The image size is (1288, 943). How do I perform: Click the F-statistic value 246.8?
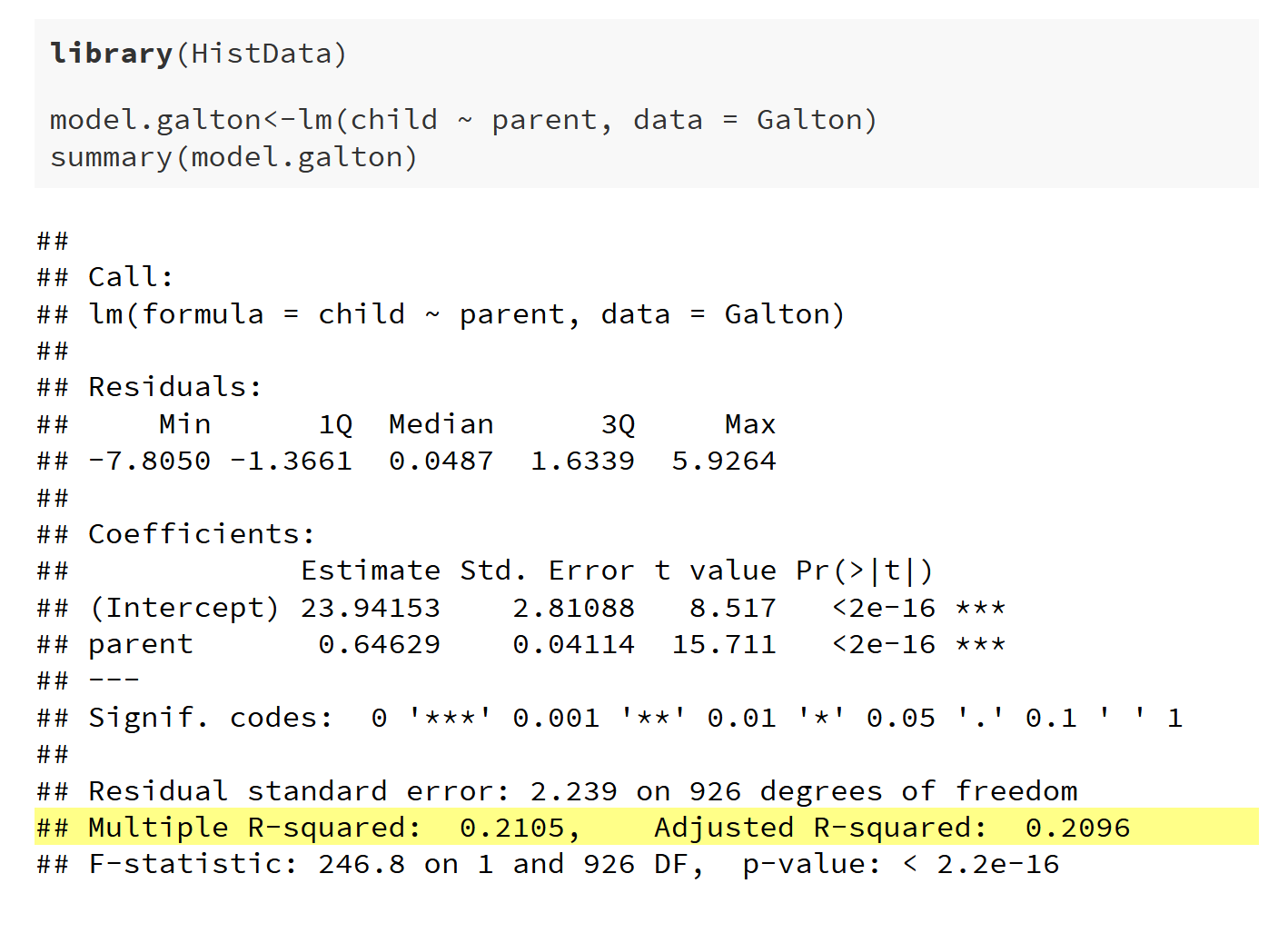pos(362,864)
